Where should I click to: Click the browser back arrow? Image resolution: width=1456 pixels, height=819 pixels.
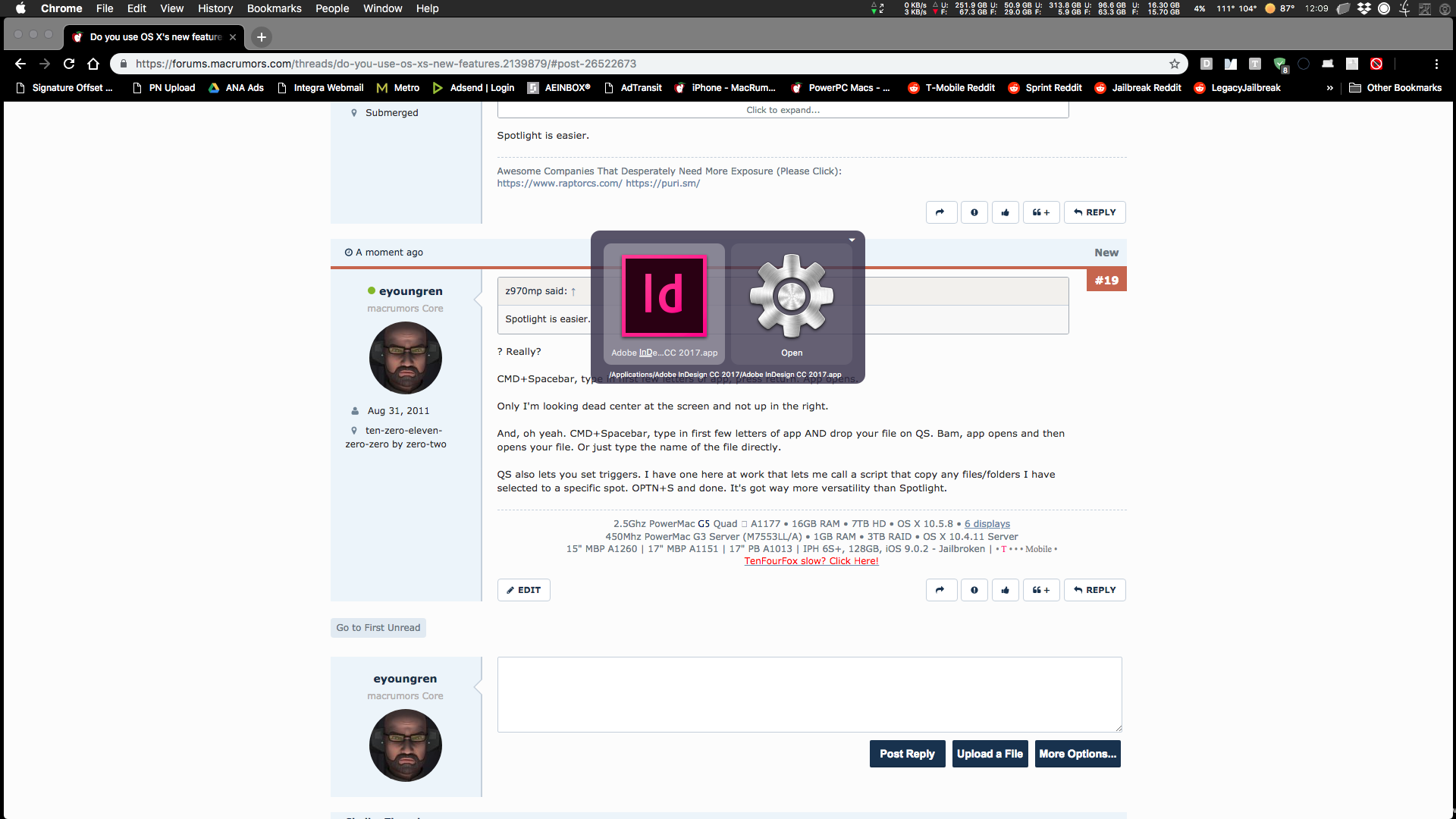tap(20, 64)
